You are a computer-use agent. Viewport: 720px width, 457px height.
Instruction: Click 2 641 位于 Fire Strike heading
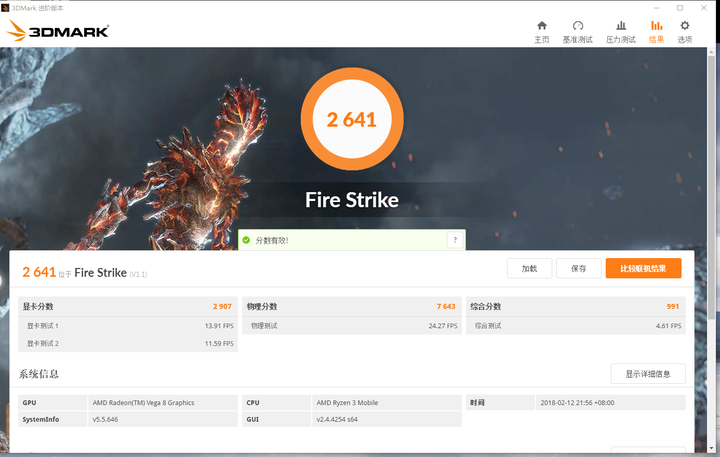[x=84, y=272]
